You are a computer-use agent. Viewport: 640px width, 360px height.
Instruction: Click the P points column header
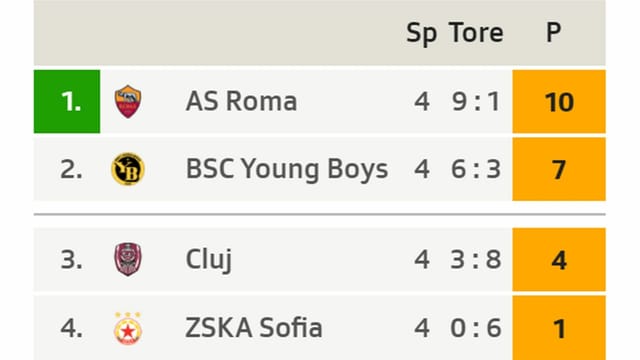553,32
